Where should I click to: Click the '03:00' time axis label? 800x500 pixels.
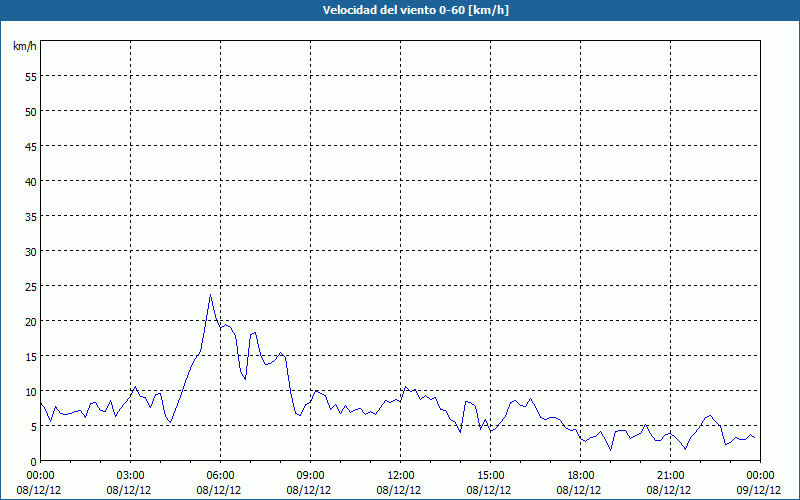131,476
